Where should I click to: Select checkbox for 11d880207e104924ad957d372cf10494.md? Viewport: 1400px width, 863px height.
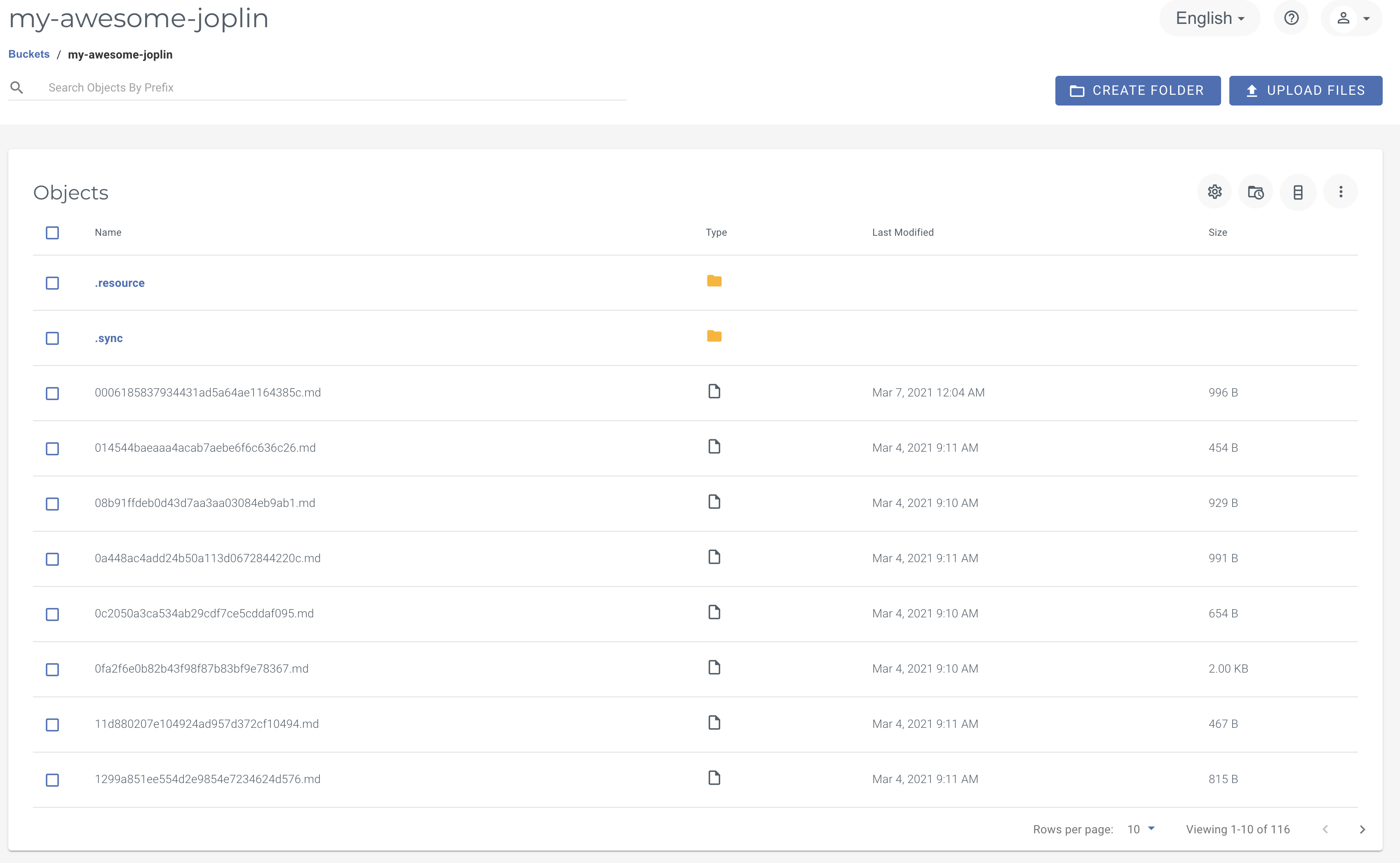click(52, 725)
